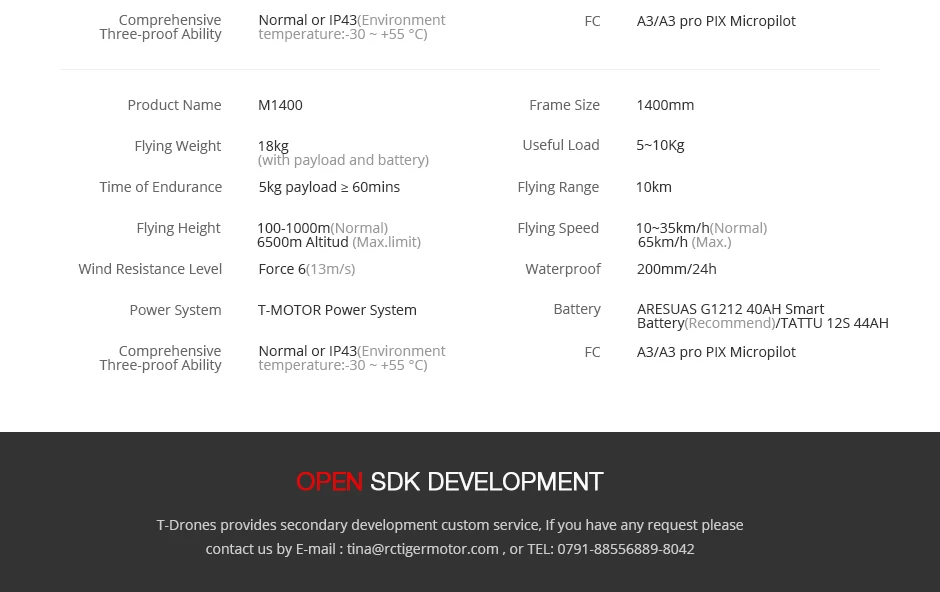This screenshot has width=940, height=592.
Task: Select the 10km flying range value
Action: coord(653,187)
